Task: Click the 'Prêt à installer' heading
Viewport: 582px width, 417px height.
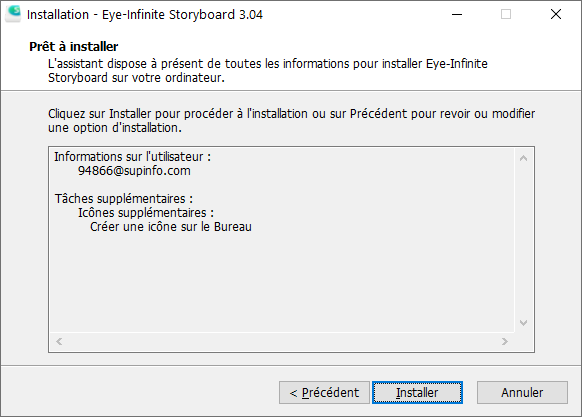Action: [x=73, y=46]
